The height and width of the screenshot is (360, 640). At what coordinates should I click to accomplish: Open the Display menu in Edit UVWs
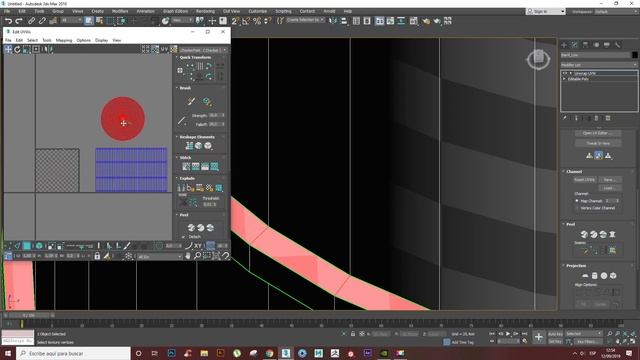101,40
